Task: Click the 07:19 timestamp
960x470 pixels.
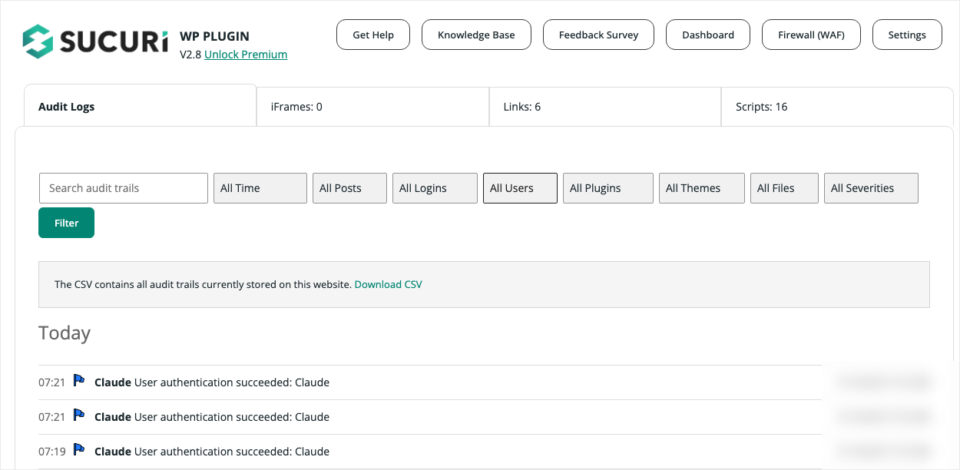Action: [51, 452]
